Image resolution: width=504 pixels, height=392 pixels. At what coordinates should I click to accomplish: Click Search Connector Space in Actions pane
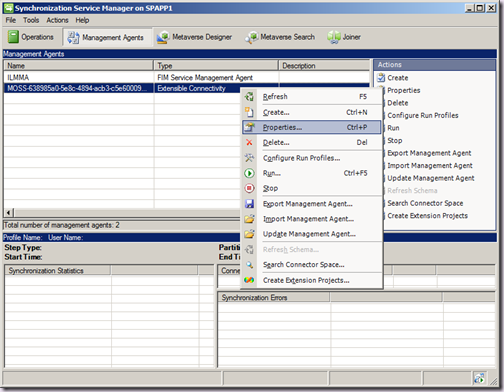425,203
